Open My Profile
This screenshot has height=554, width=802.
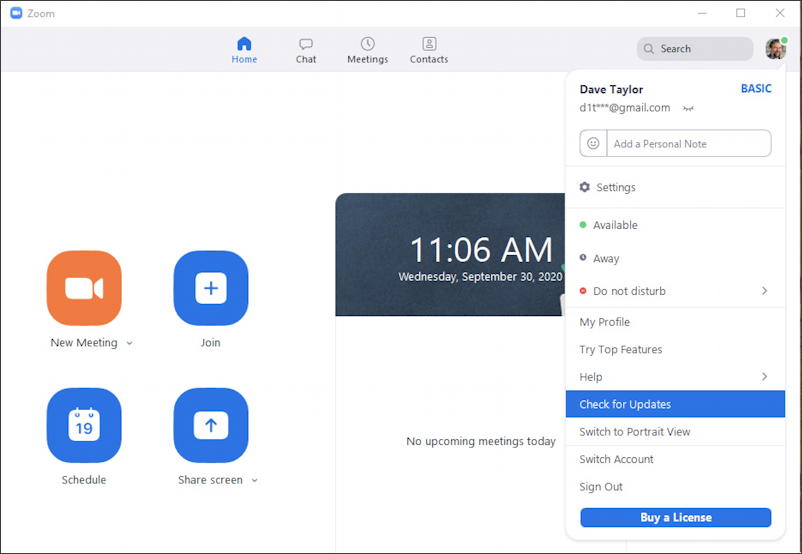click(675, 322)
